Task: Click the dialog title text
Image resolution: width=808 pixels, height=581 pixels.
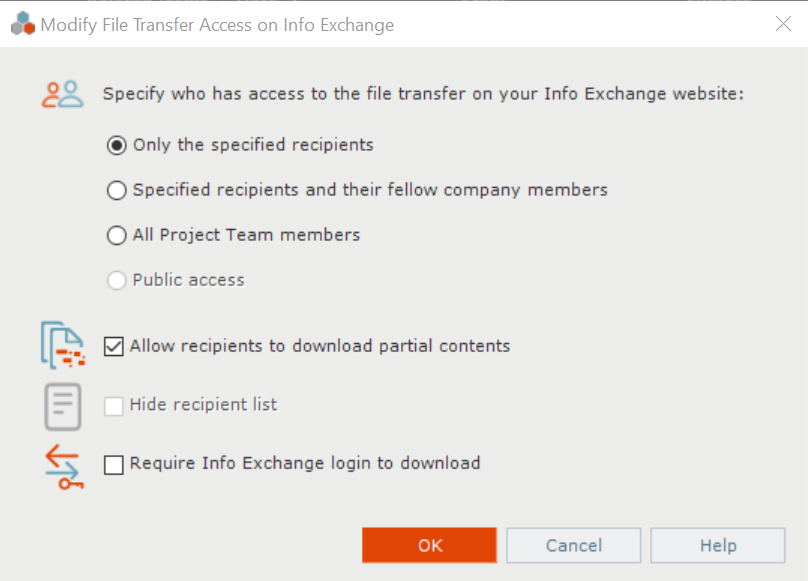Action: point(217,25)
